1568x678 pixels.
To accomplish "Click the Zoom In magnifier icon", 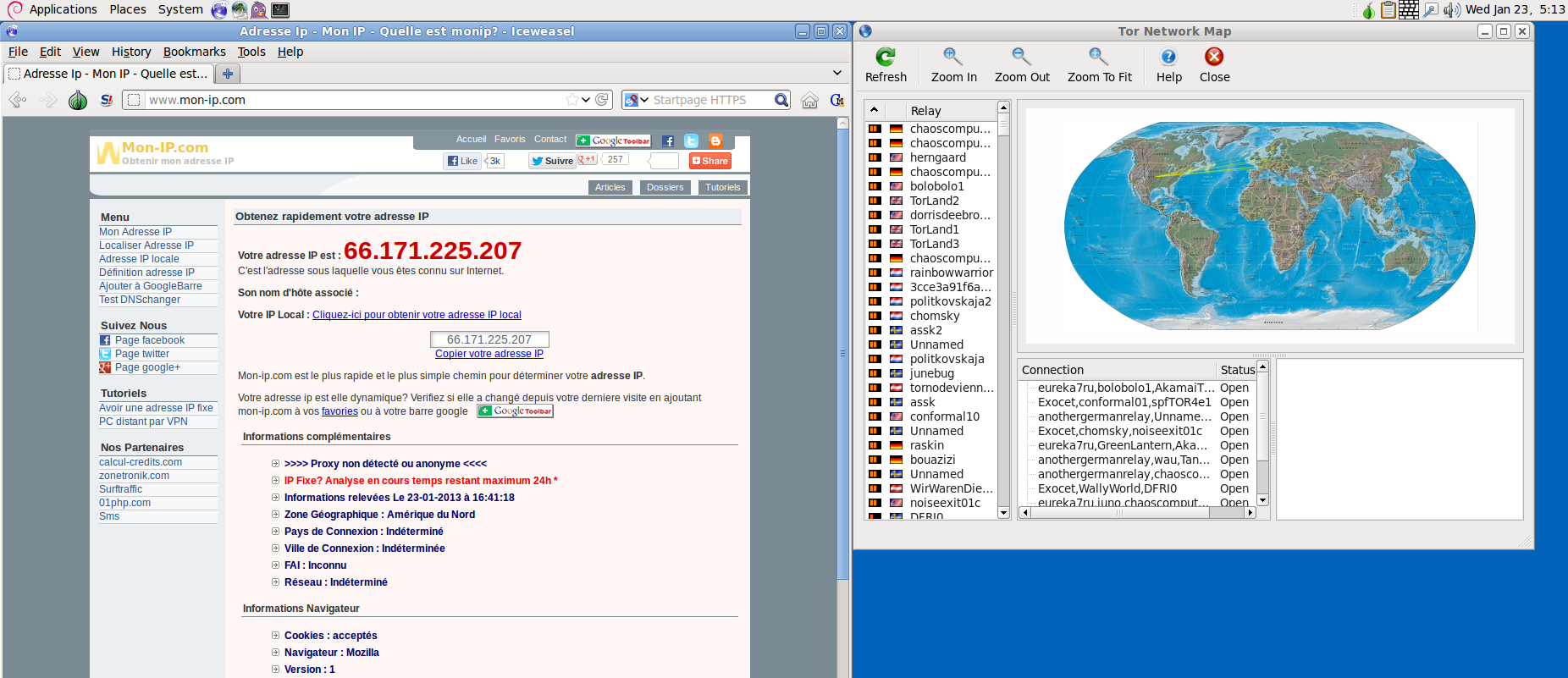I will pyautogui.click(x=953, y=57).
